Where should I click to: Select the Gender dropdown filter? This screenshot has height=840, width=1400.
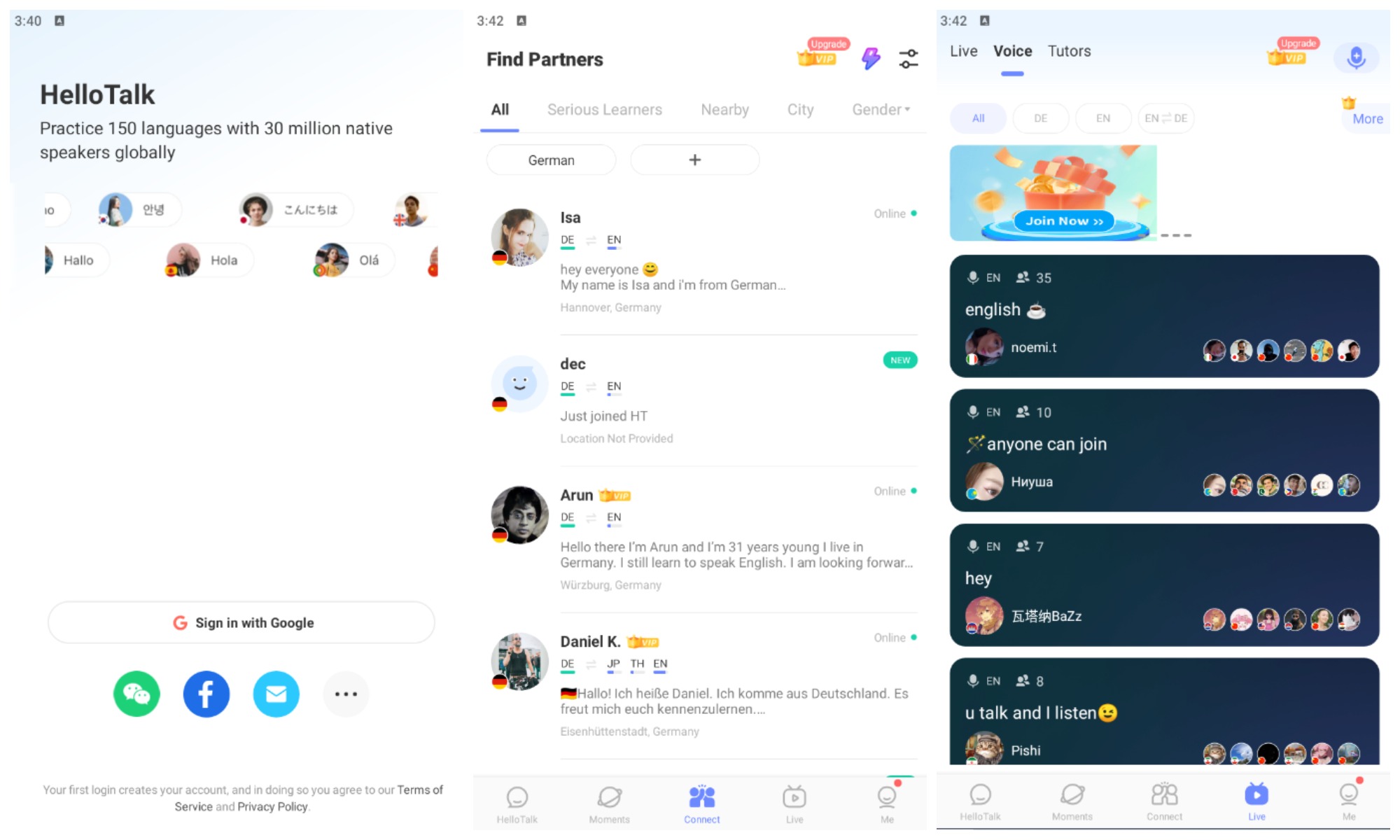coord(879,109)
